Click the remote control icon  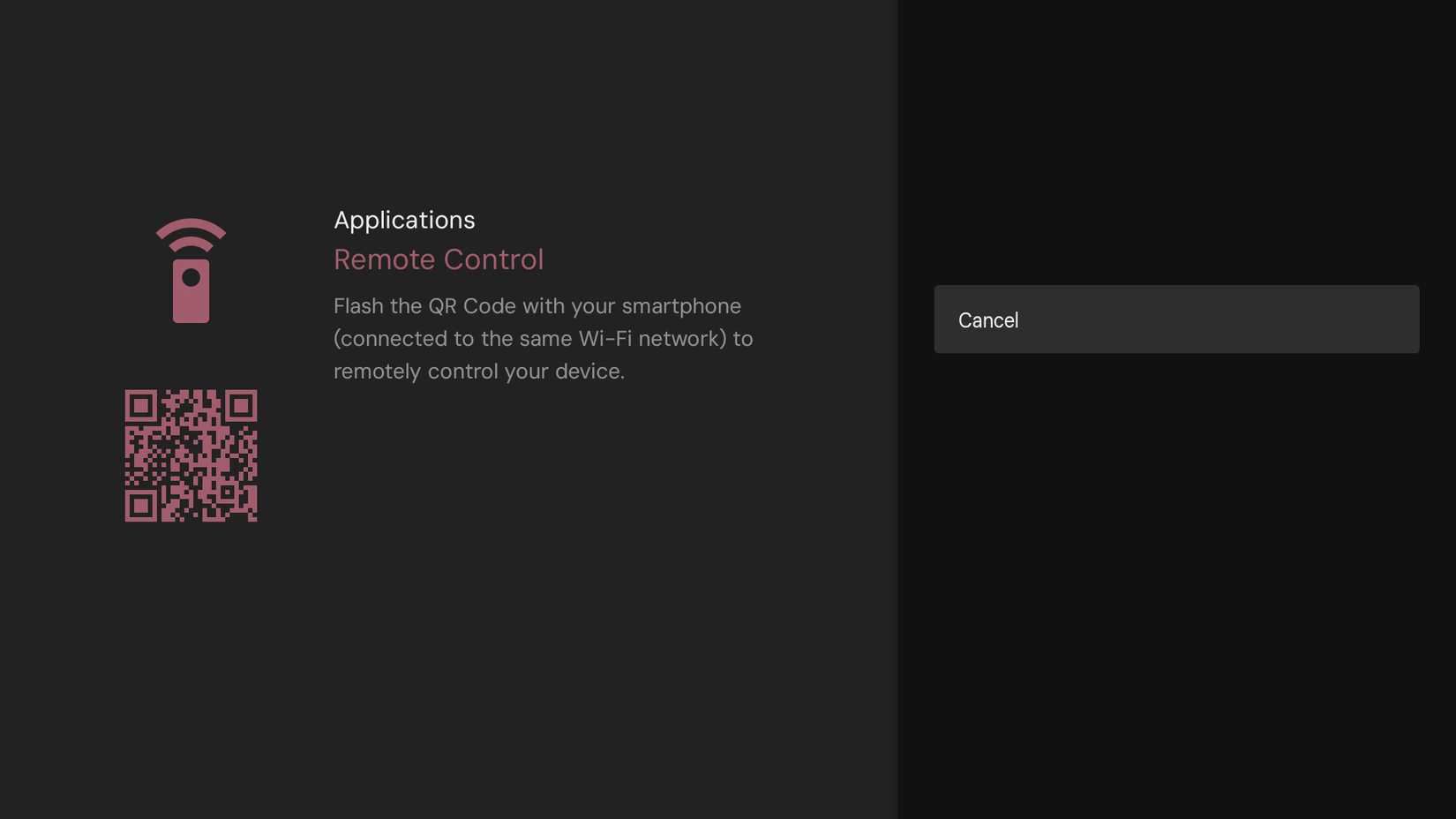click(191, 269)
